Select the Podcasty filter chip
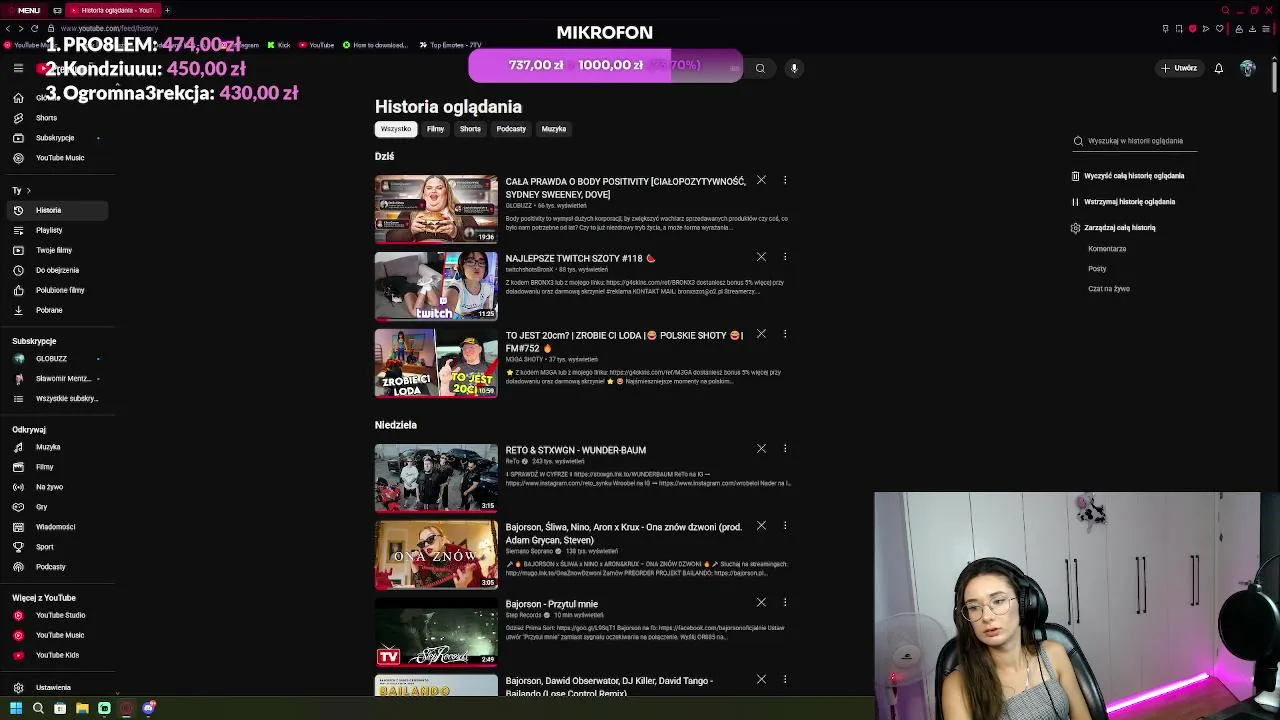 coord(511,129)
